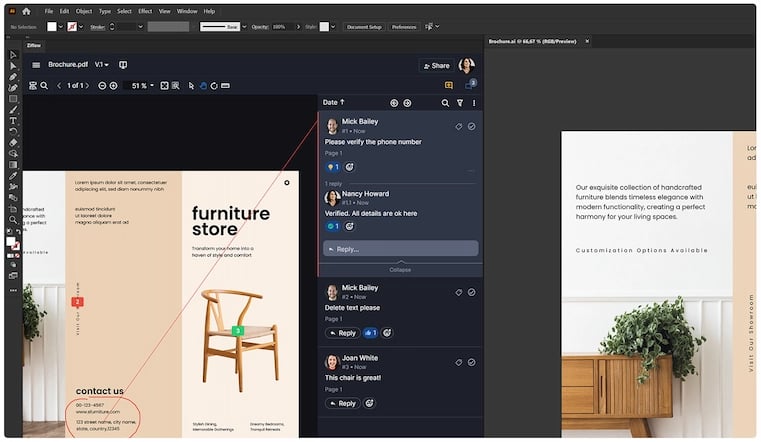Open the Effect menu
The image size is (761, 442).
pyautogui.click(x=145, y=11)
